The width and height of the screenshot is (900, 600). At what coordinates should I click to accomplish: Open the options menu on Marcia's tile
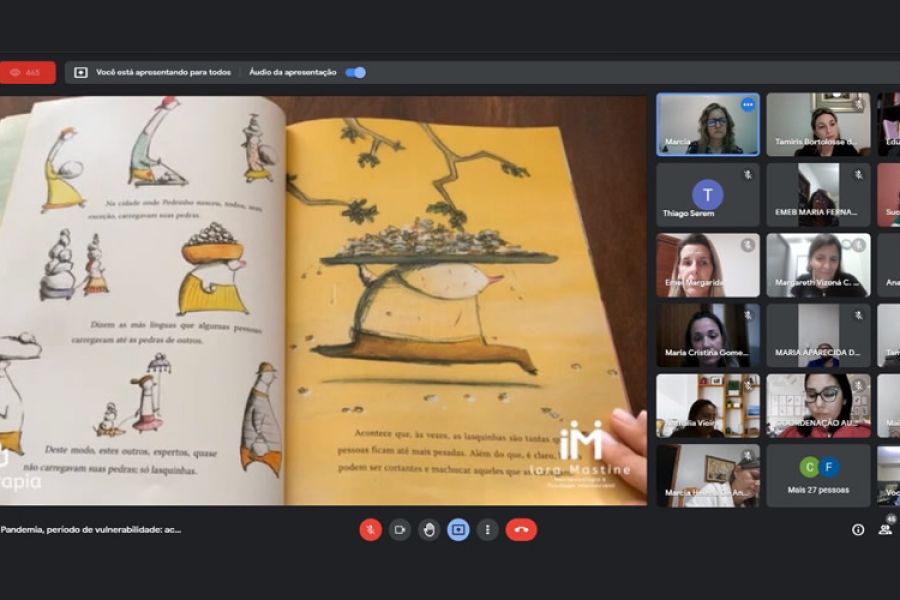click(x=747, y=105)
